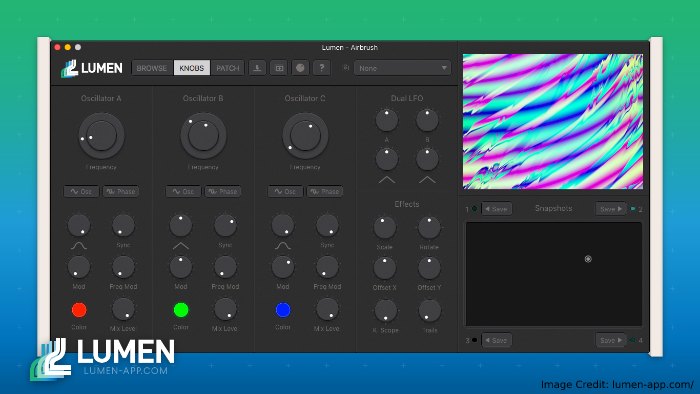Toggle Oscillator B Phase button
The image size is (700, 394).
point(223,191)
